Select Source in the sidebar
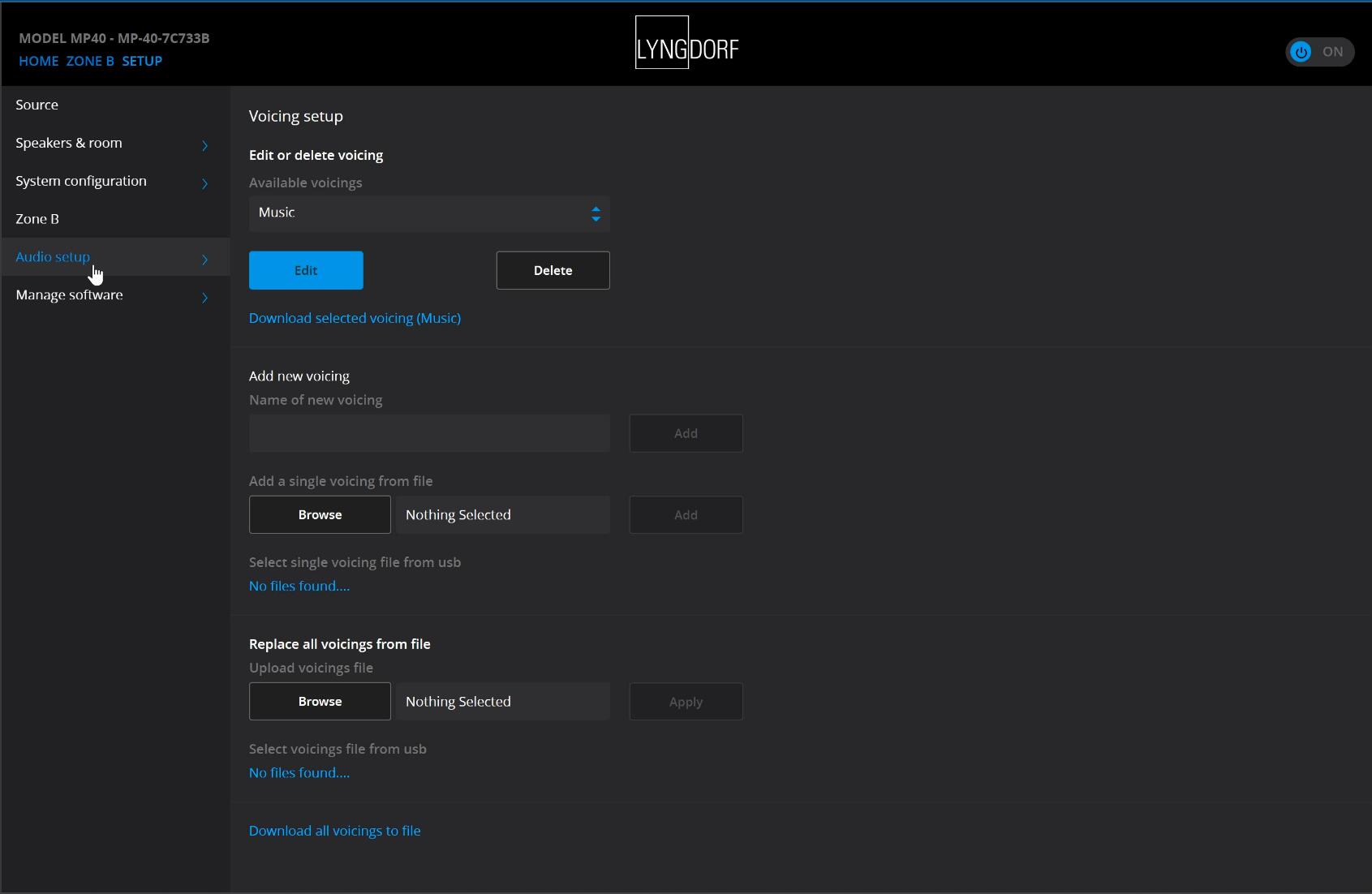Screen dimensions: 1372x894 [37, 105]
